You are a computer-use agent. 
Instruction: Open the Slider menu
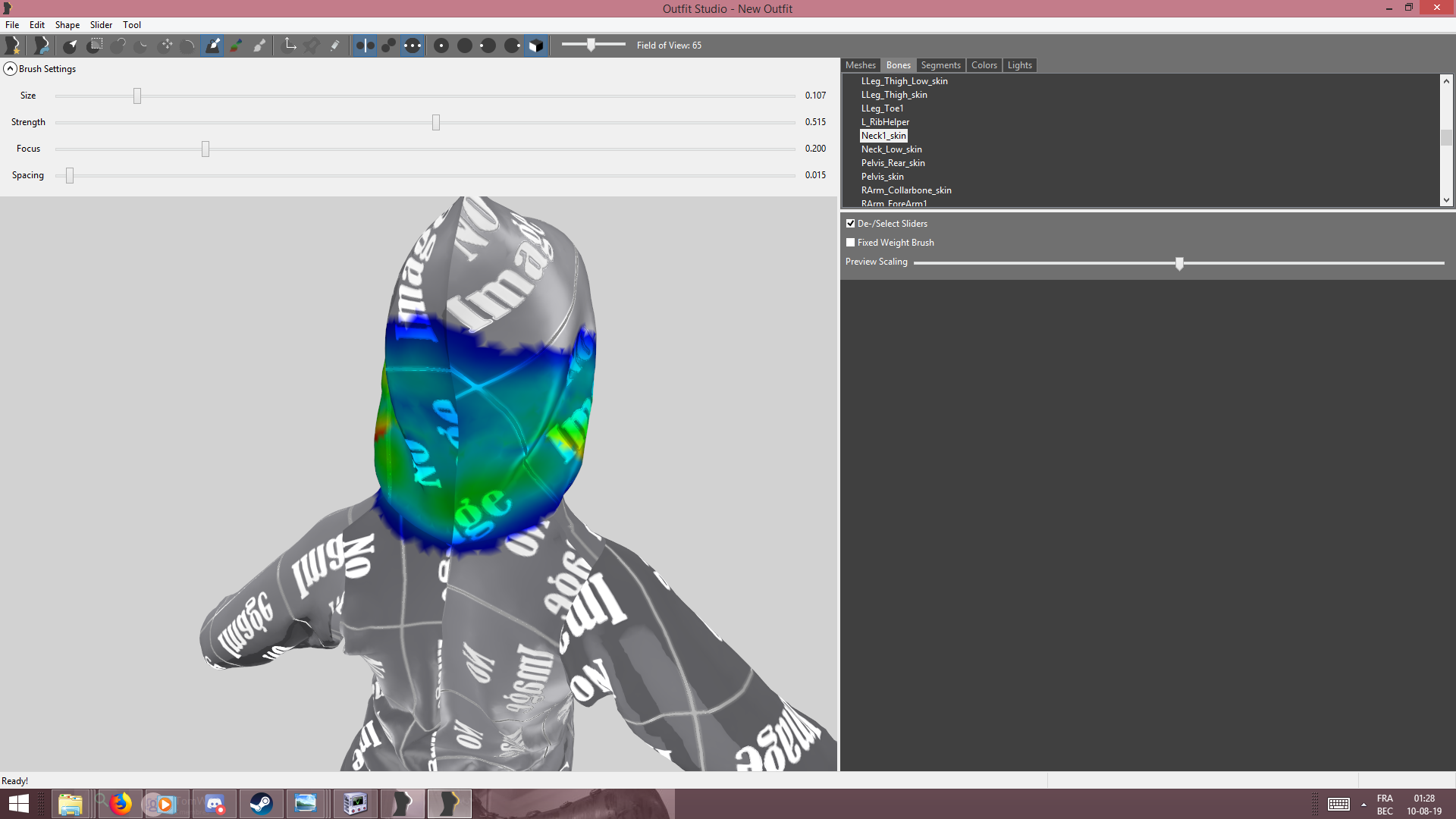(x=101, y=25)
